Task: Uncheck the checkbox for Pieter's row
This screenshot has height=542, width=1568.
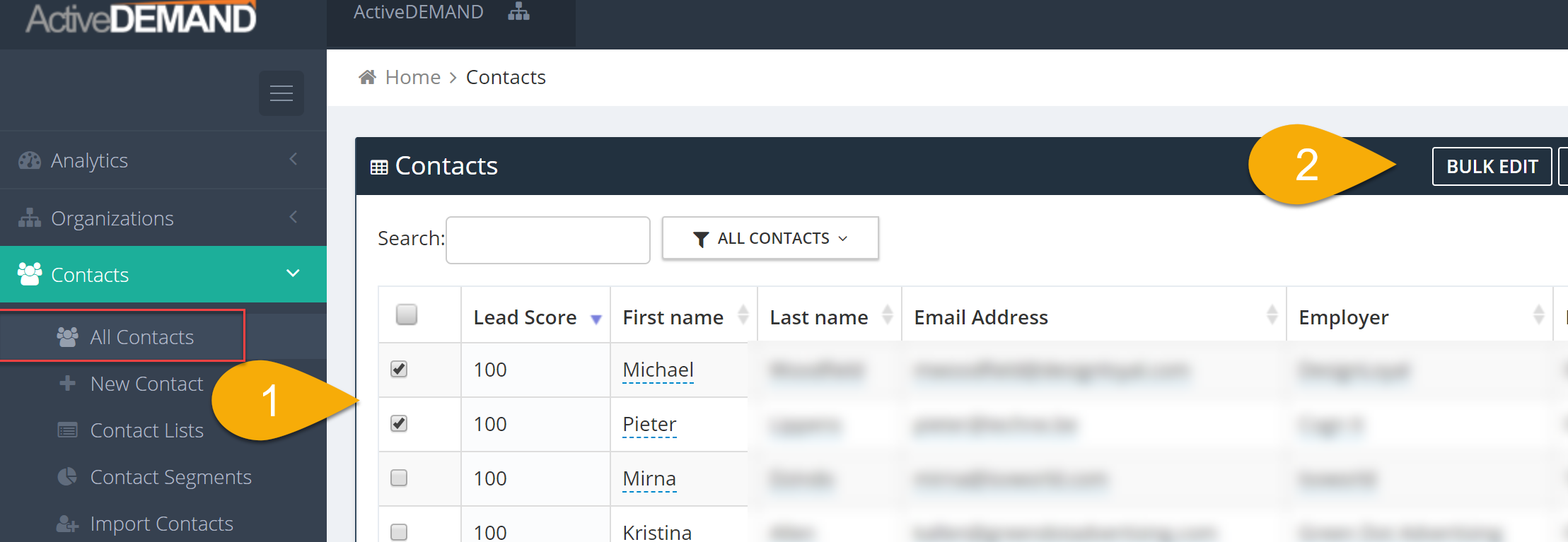Action: 399,423
